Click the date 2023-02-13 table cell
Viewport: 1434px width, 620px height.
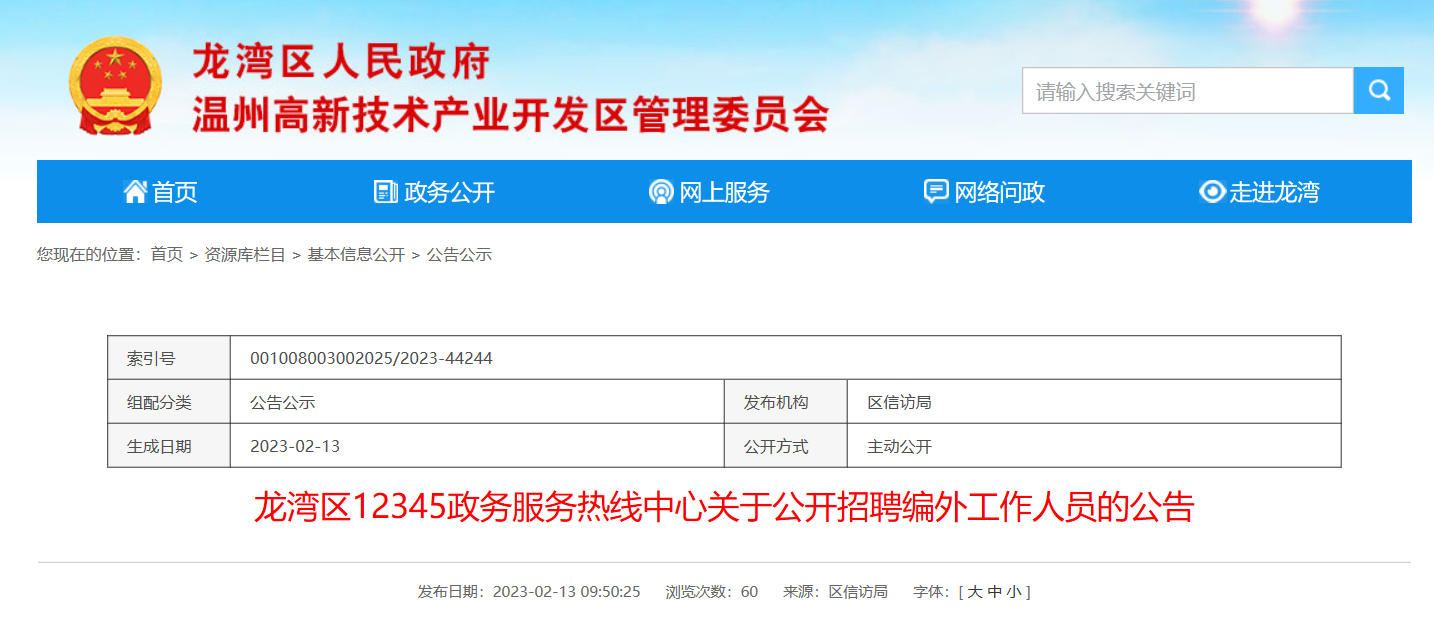[x=295, y=446]
